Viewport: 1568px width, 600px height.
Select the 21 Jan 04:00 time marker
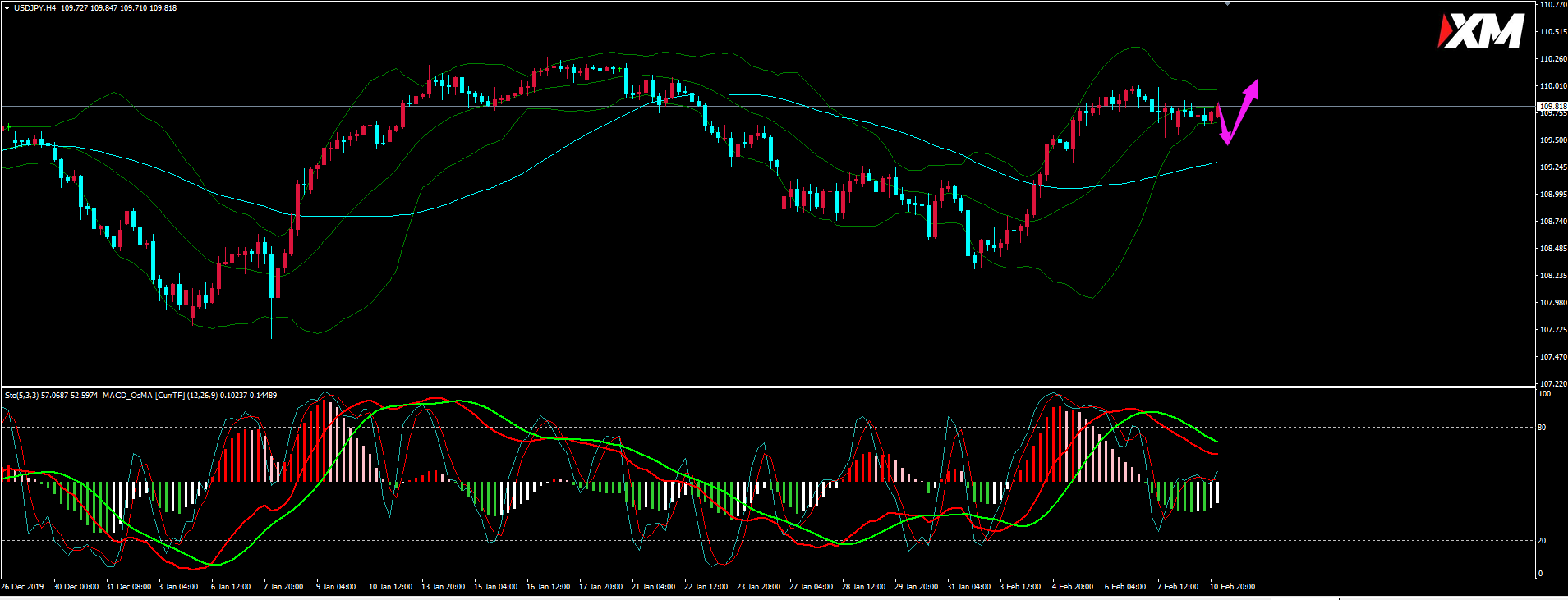(x=653, y=587)
